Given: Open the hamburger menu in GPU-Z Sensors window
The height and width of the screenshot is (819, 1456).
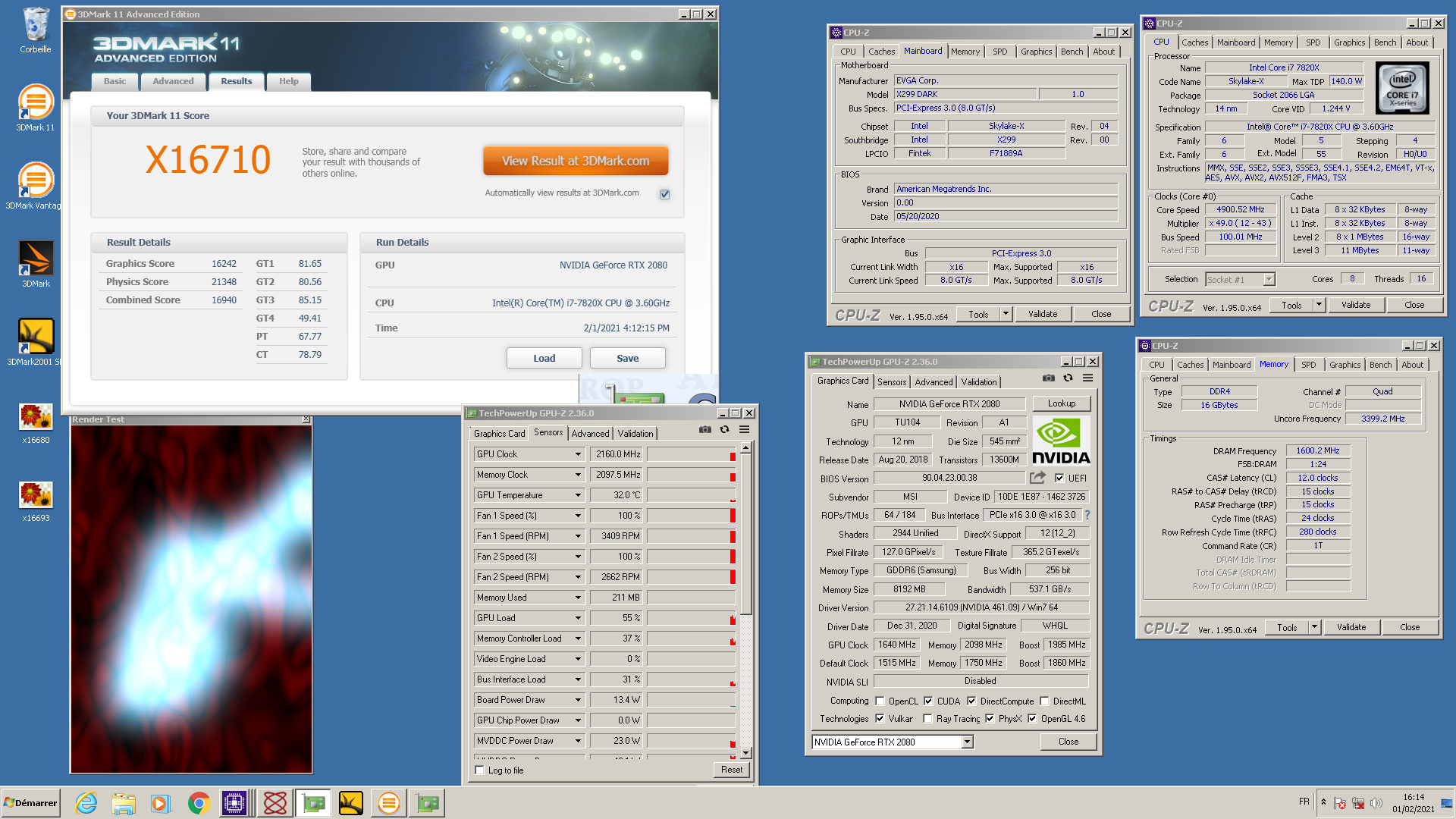Looking at the screenshot, I should pyautogui.click(x=745, y=429).
